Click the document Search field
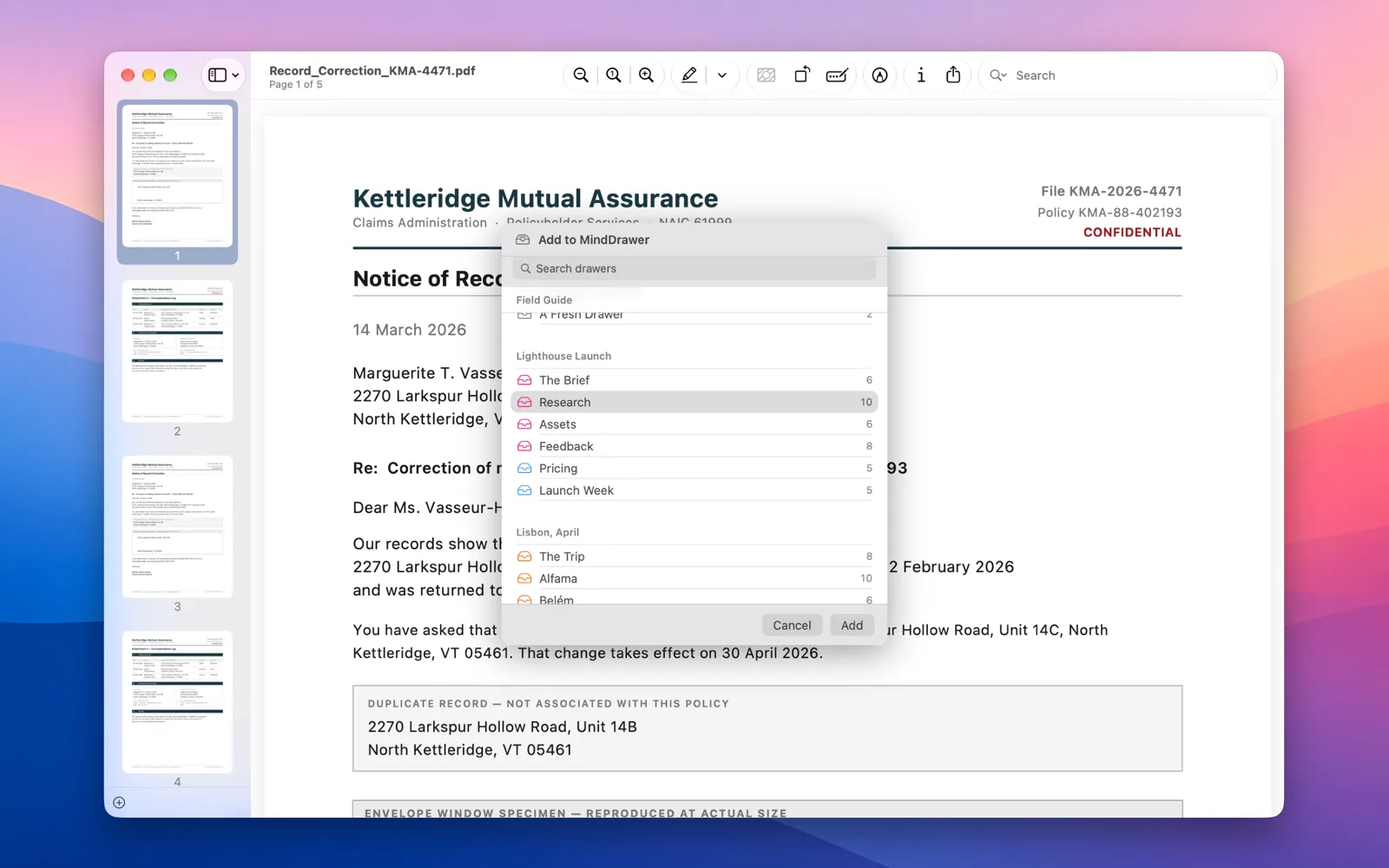The height and width of the screenshot is (868, 1389). (1129, 76)
